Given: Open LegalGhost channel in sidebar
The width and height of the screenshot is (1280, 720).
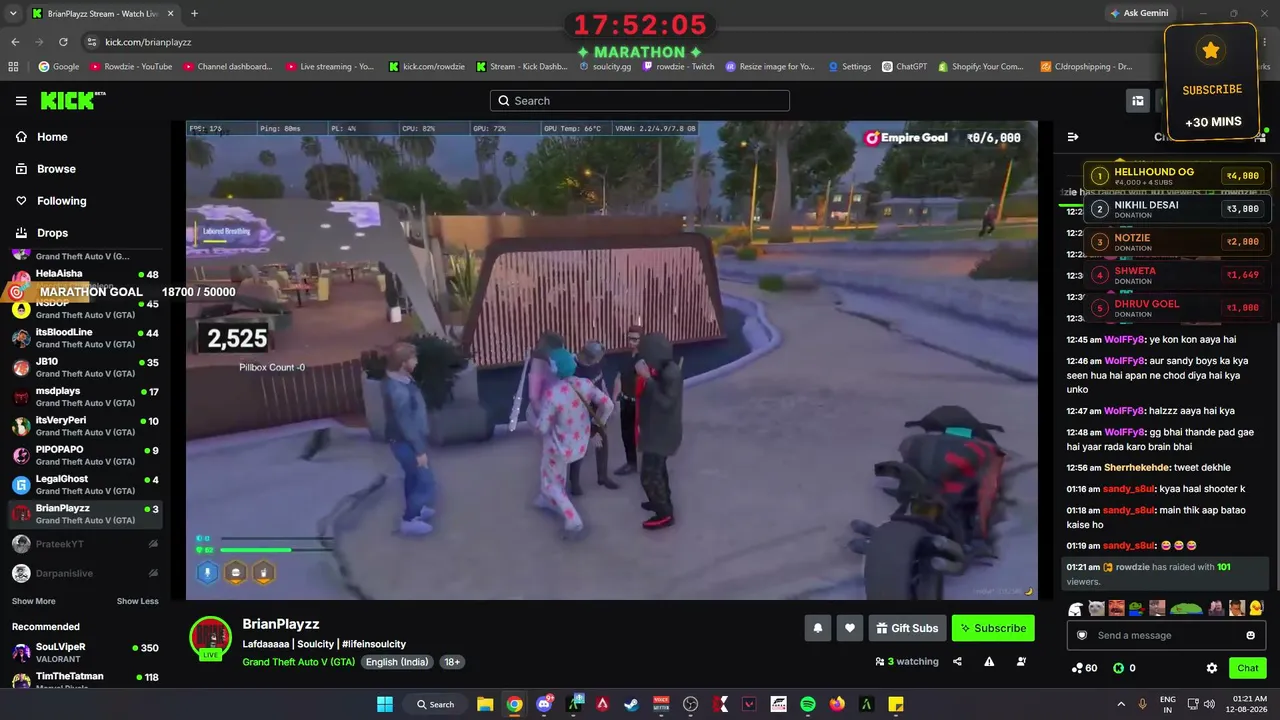Looking at the screenshot, I should click(85, 485).
